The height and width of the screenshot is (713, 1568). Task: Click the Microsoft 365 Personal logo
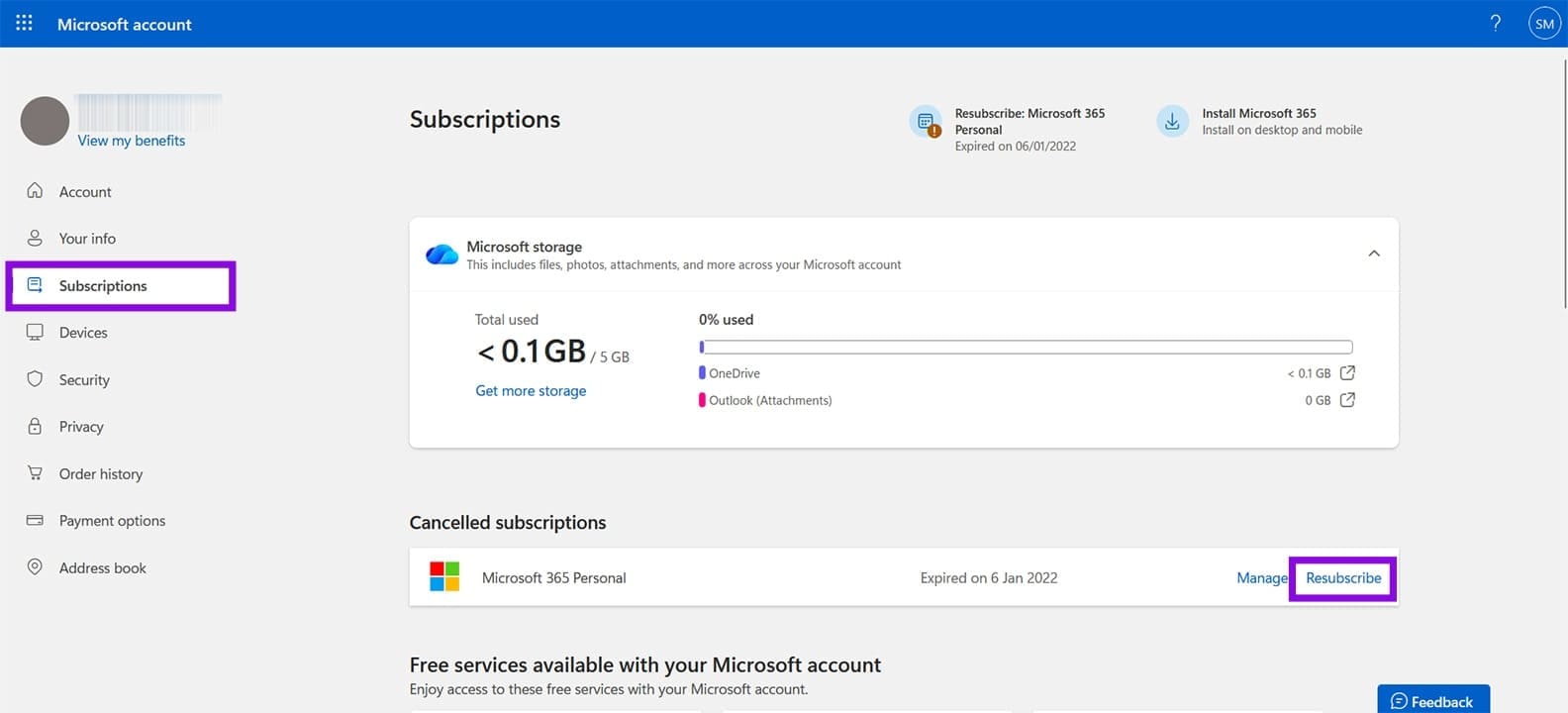(x=444, y=576)
